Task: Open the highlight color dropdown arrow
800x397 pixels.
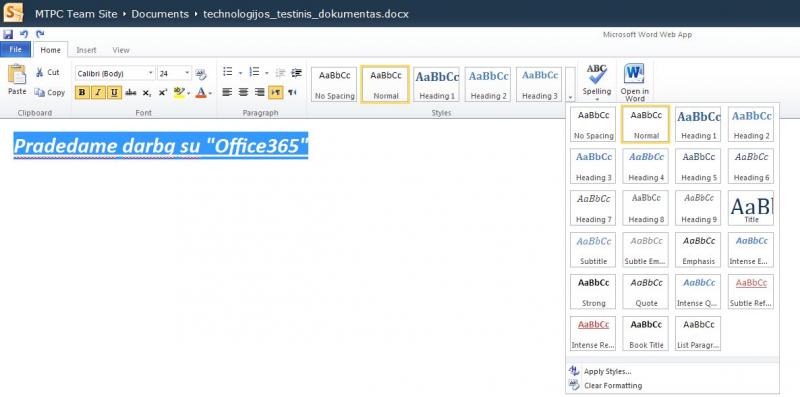Action: [x=189, y=93]
